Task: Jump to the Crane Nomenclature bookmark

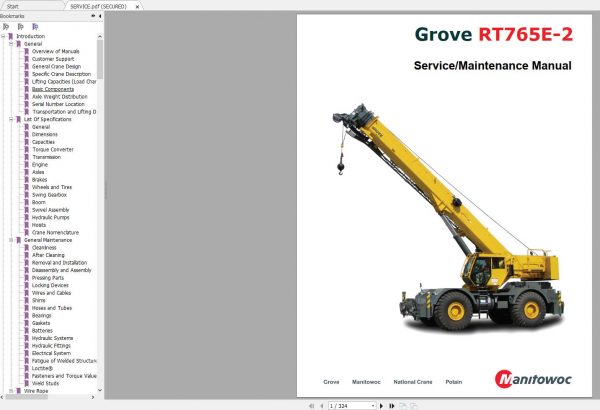Action: [x=55, y=232]
